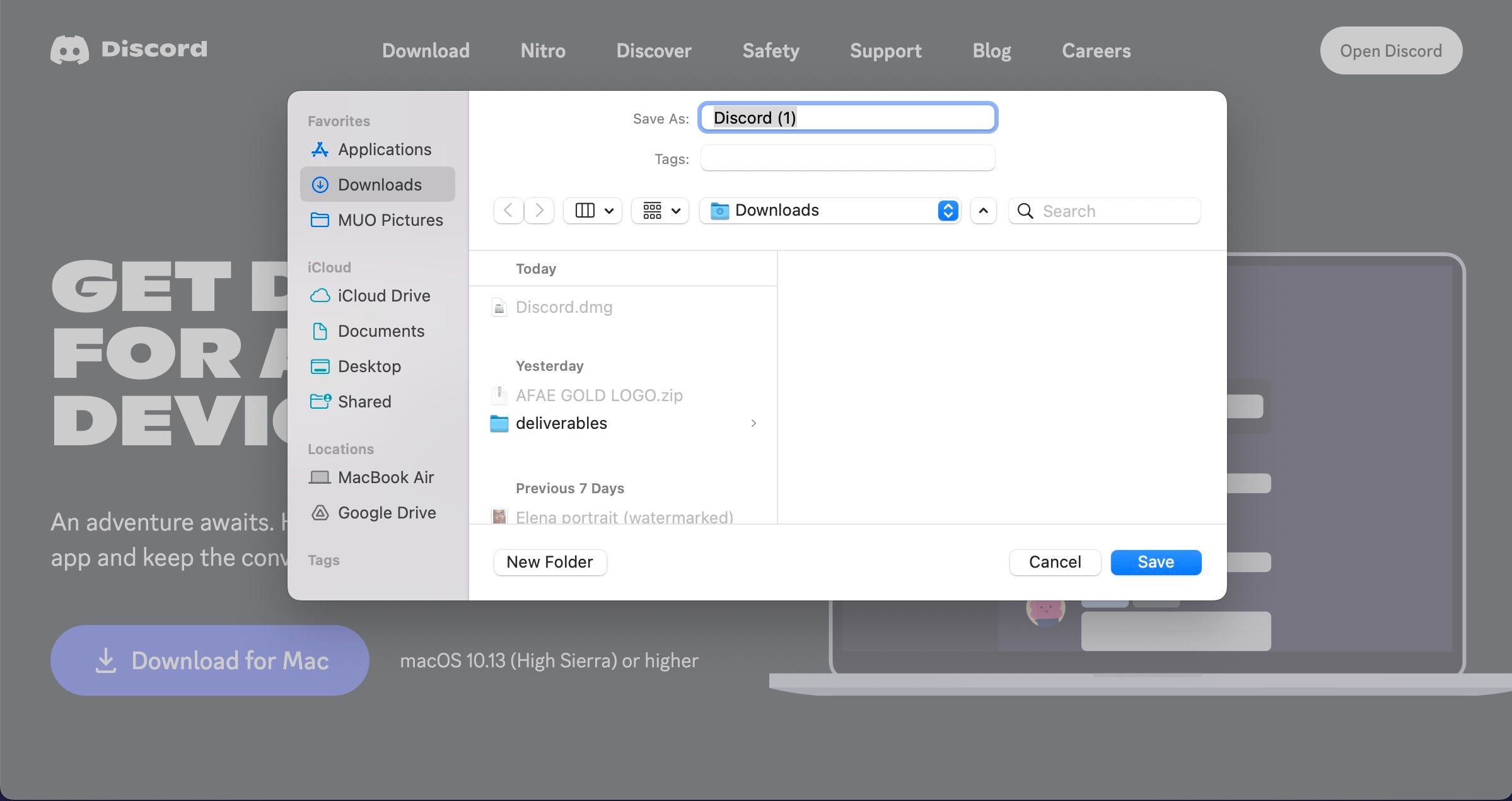The width and height of the screenshot is (1512, 801).
Task: Expand the deliverables folder chevron
Action: [x=753, y=423]
